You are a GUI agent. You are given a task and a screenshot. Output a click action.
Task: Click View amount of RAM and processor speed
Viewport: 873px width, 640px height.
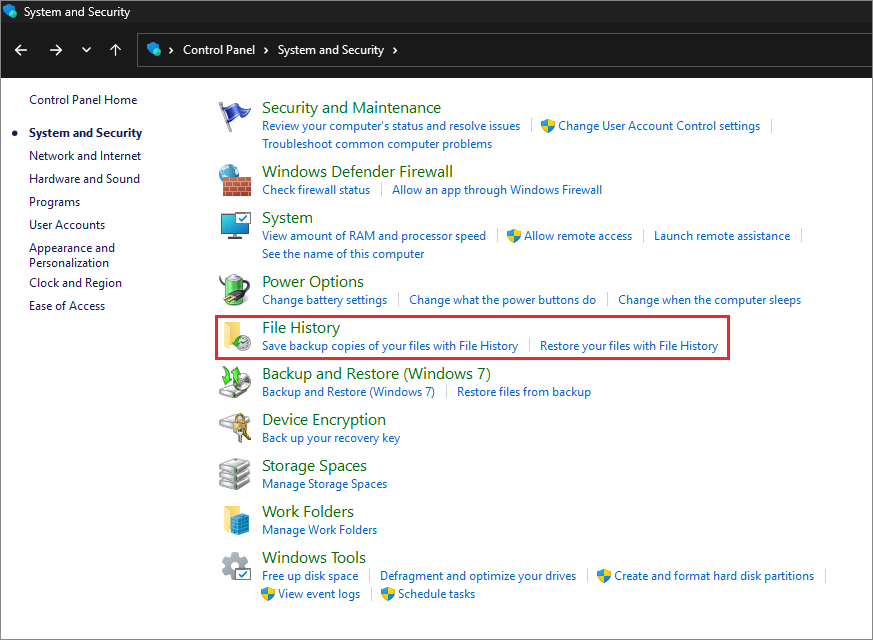click(374, 236)
